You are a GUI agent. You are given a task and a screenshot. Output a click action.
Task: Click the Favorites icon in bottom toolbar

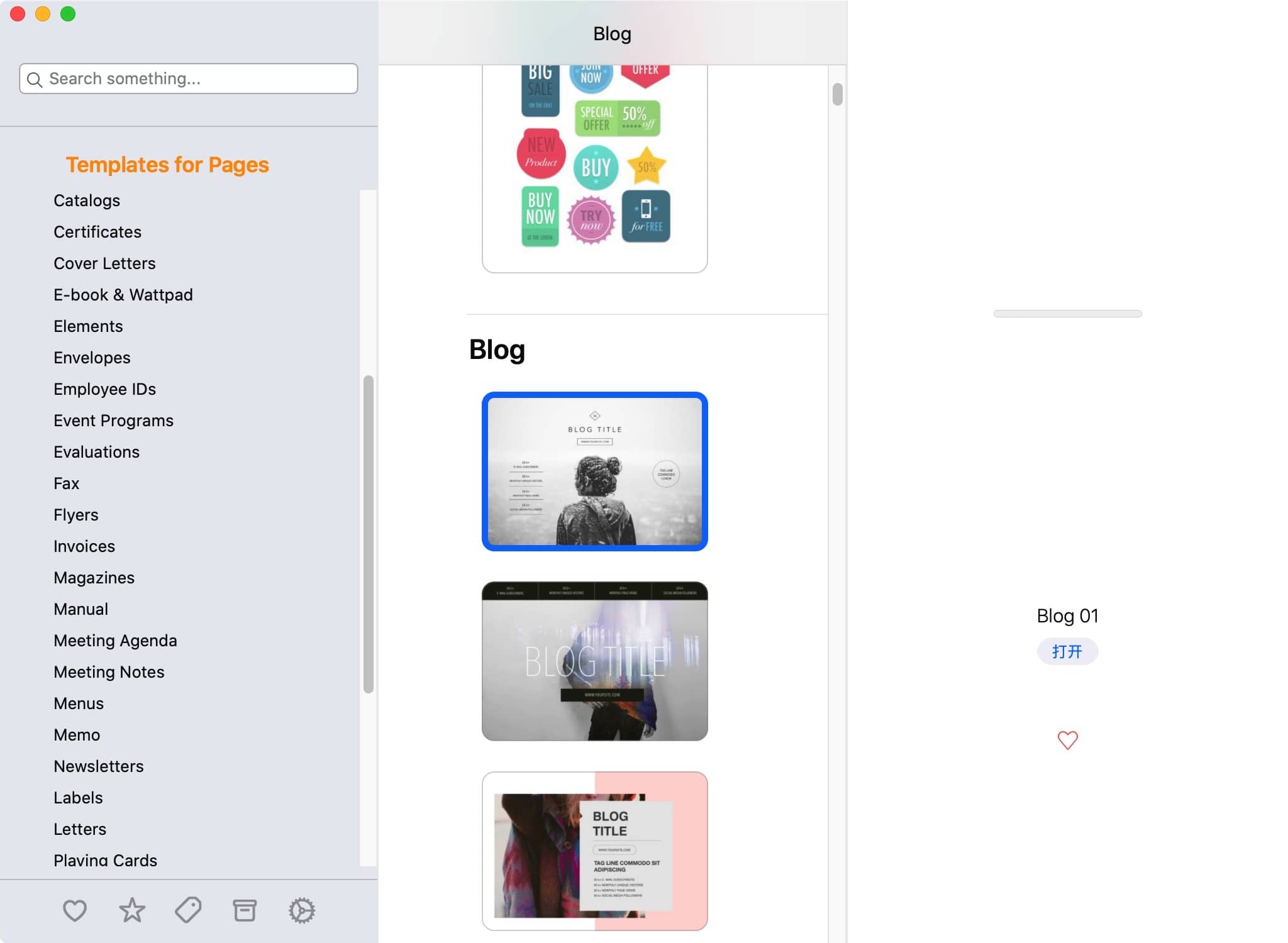(x=74, y=911)
